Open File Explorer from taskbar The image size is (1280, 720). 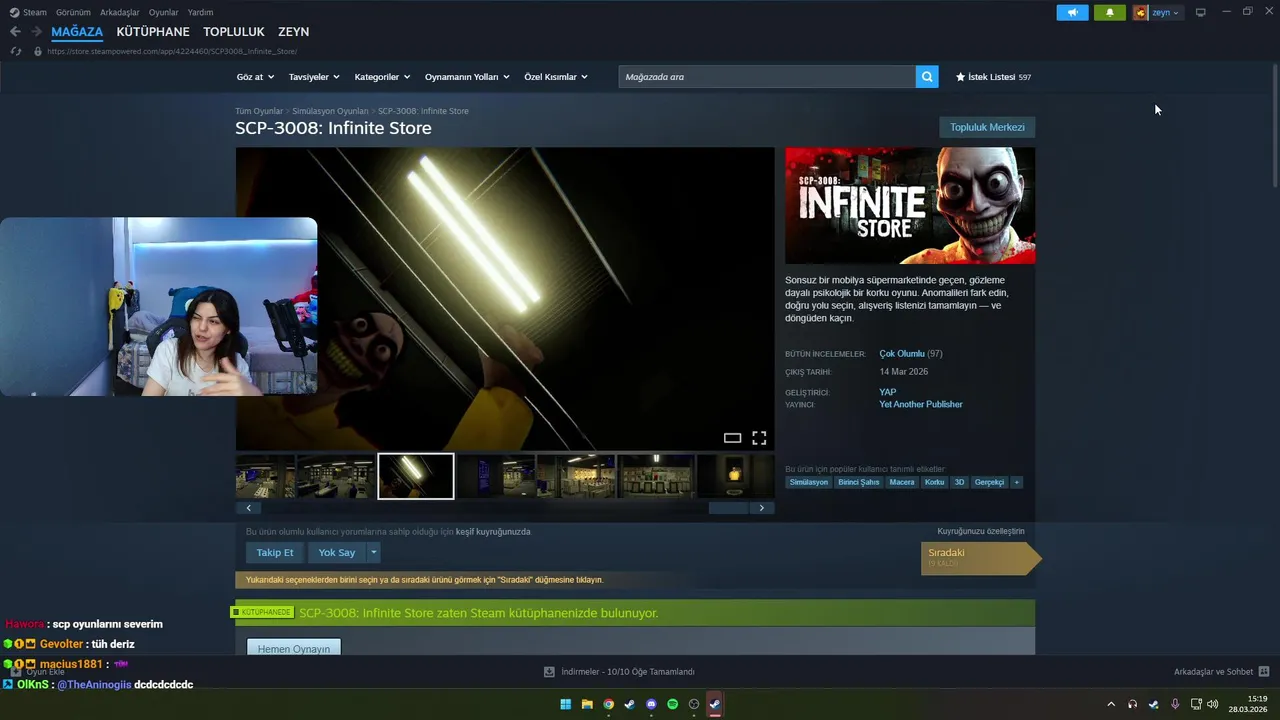587,704
